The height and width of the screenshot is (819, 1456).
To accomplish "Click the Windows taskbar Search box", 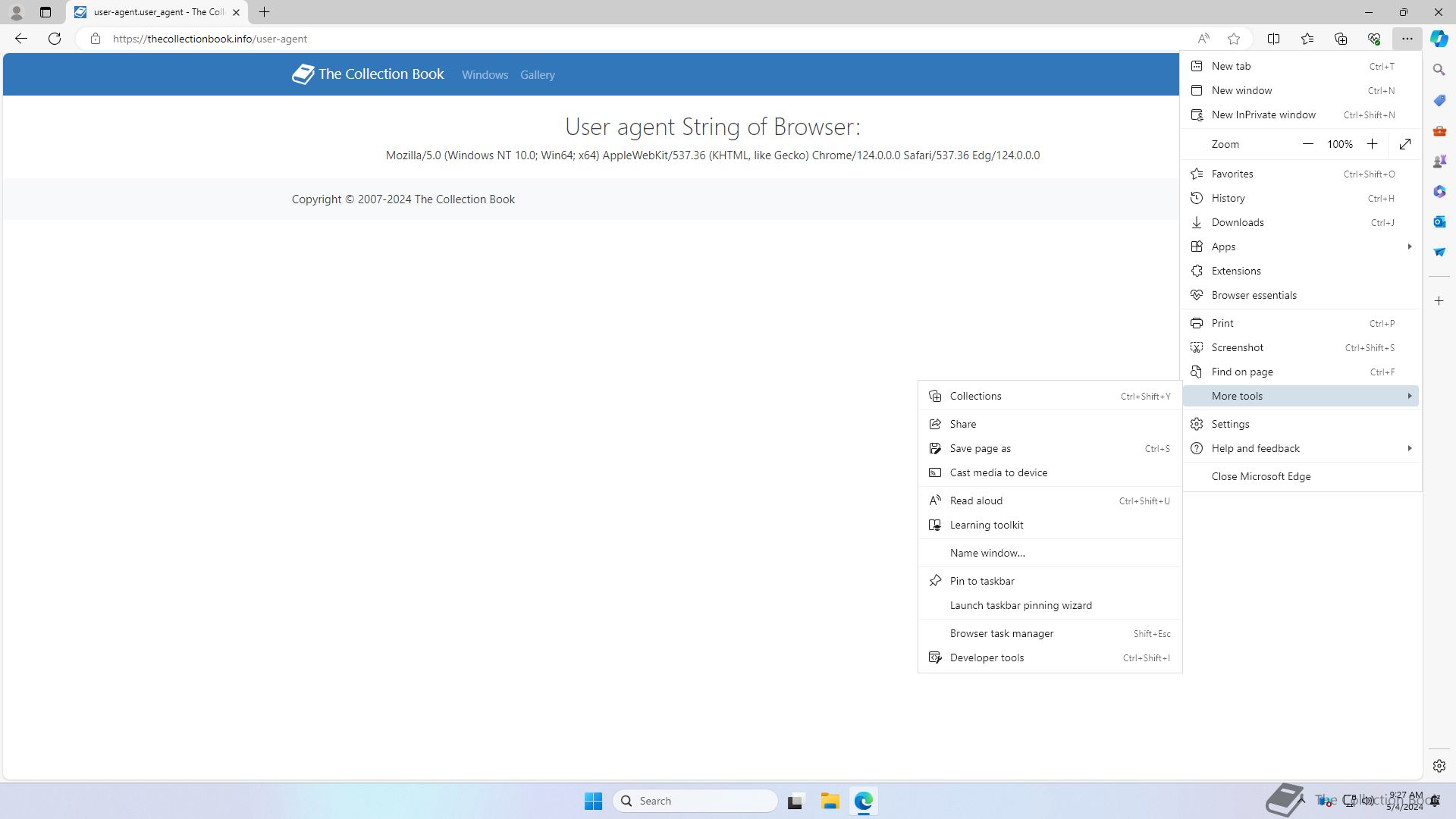I will (x=695, y=801).
